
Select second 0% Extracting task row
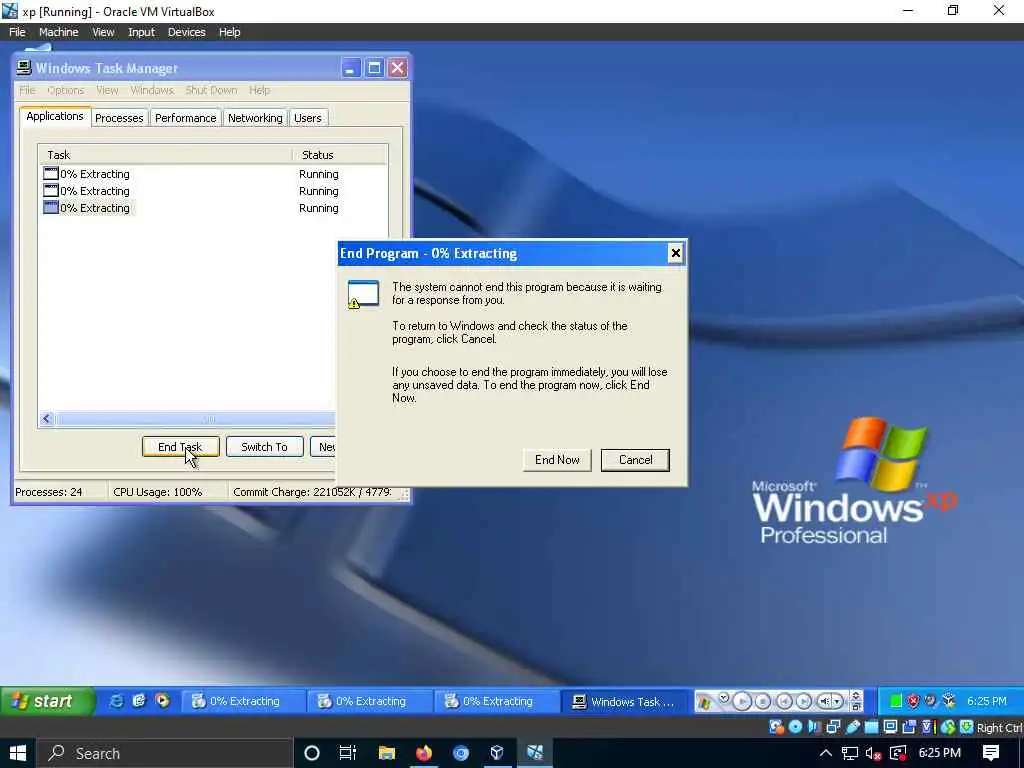212,191
